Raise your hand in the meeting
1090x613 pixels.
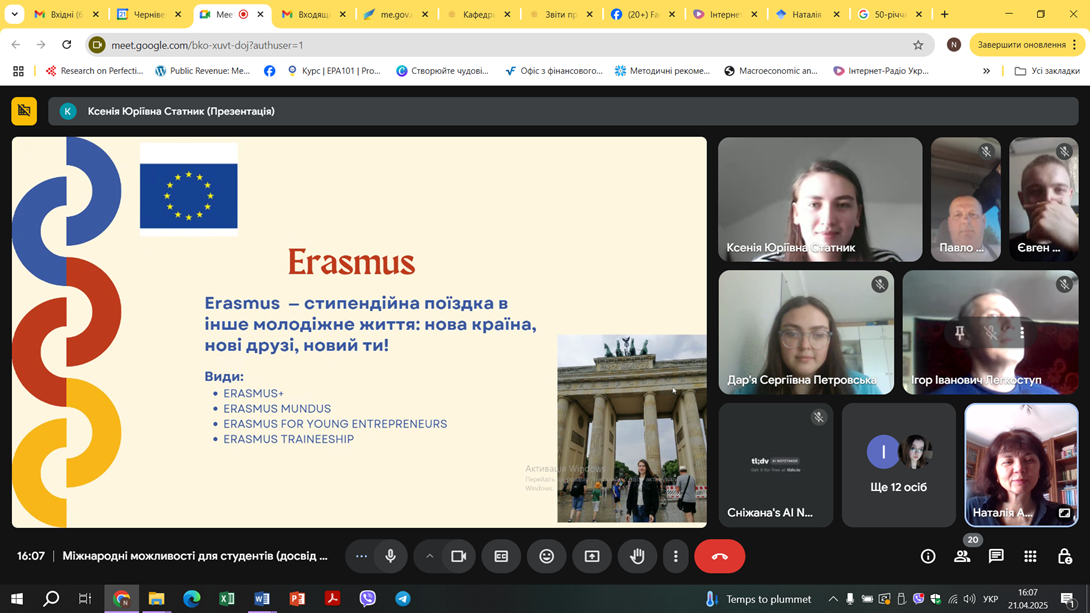[x=637, y=556]
